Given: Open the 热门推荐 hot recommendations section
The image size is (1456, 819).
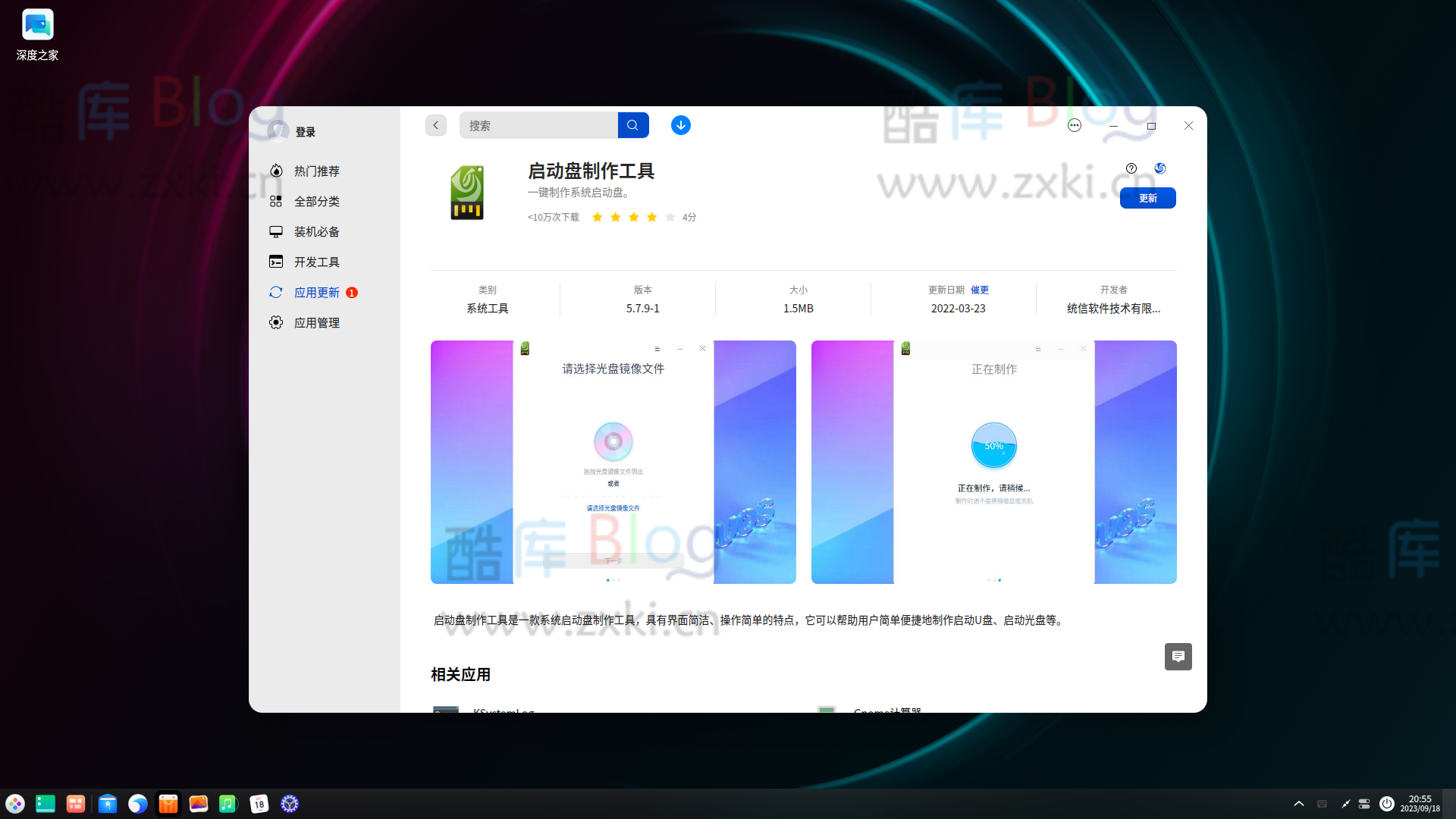Looking at the screenshot, I should pyautogui.click(x=316, y=171).
